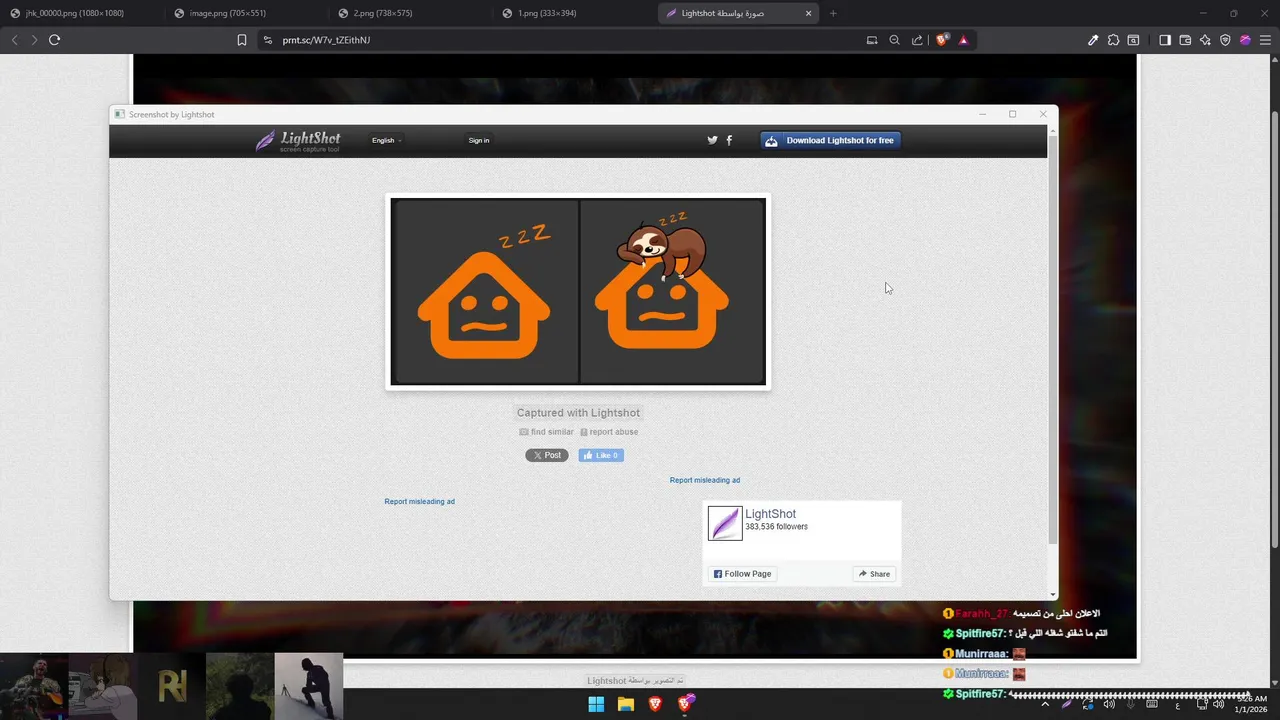
Task: Click the touch keyboard icon in system tray
Action: pyautogui.click(x=1153, y=704)
